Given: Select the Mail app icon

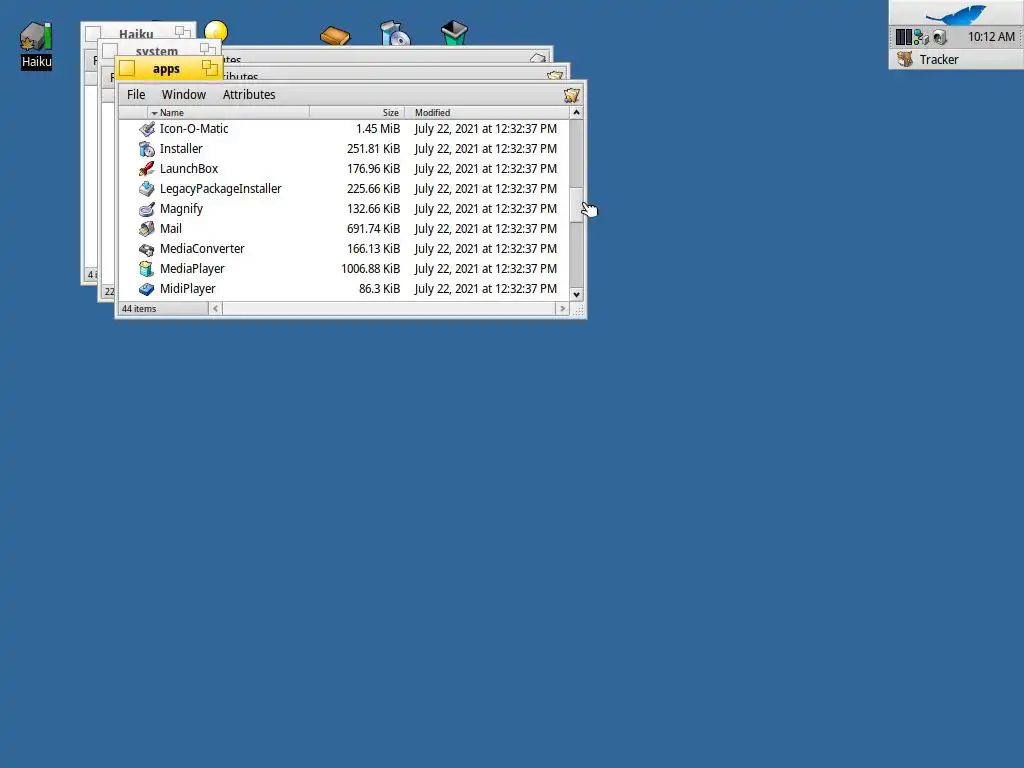Looking at the screenshot, I should (x=147, y=229).
